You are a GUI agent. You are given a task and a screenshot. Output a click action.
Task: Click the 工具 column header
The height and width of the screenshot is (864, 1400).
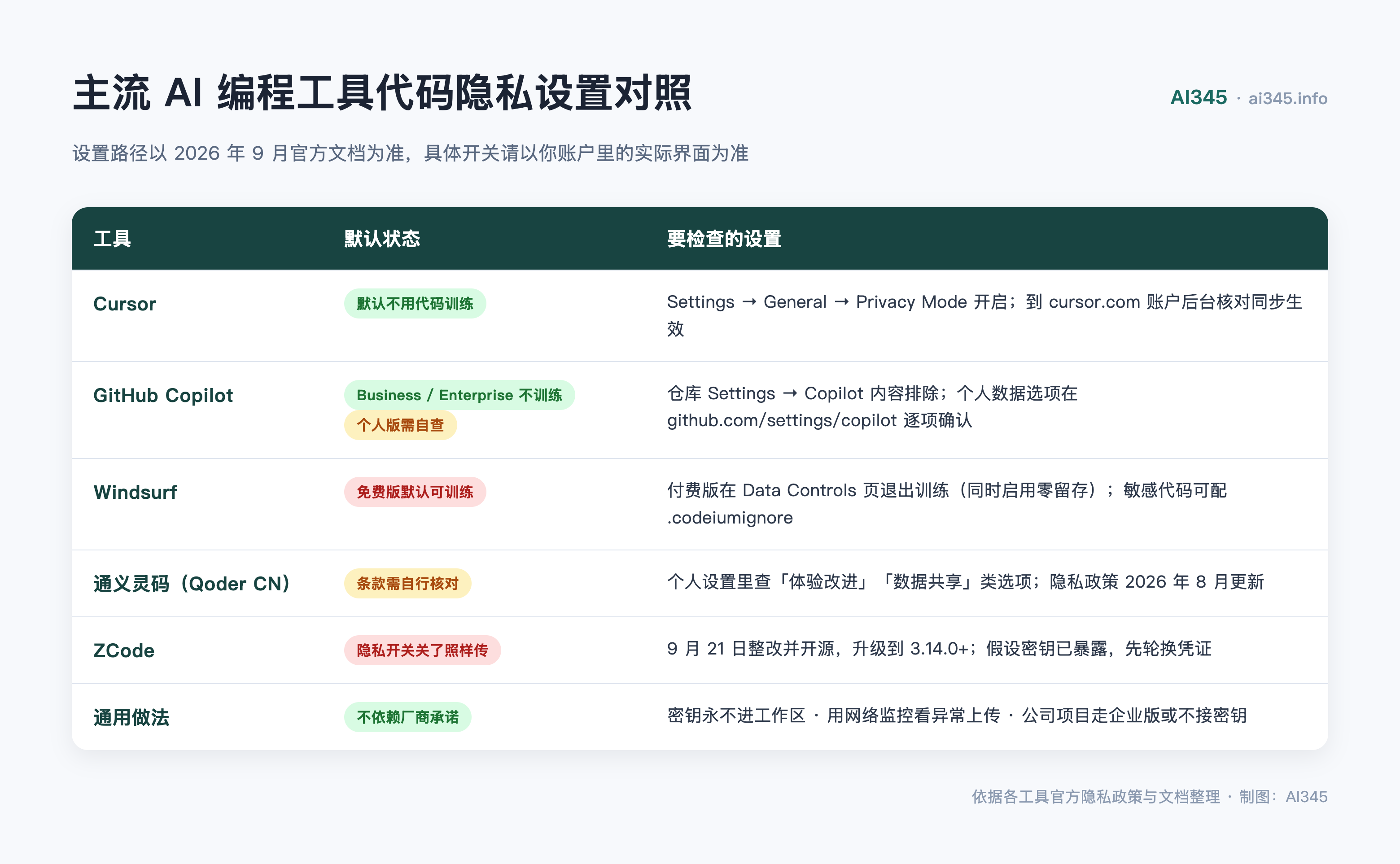pyautogui.click(x=112, y=238)
